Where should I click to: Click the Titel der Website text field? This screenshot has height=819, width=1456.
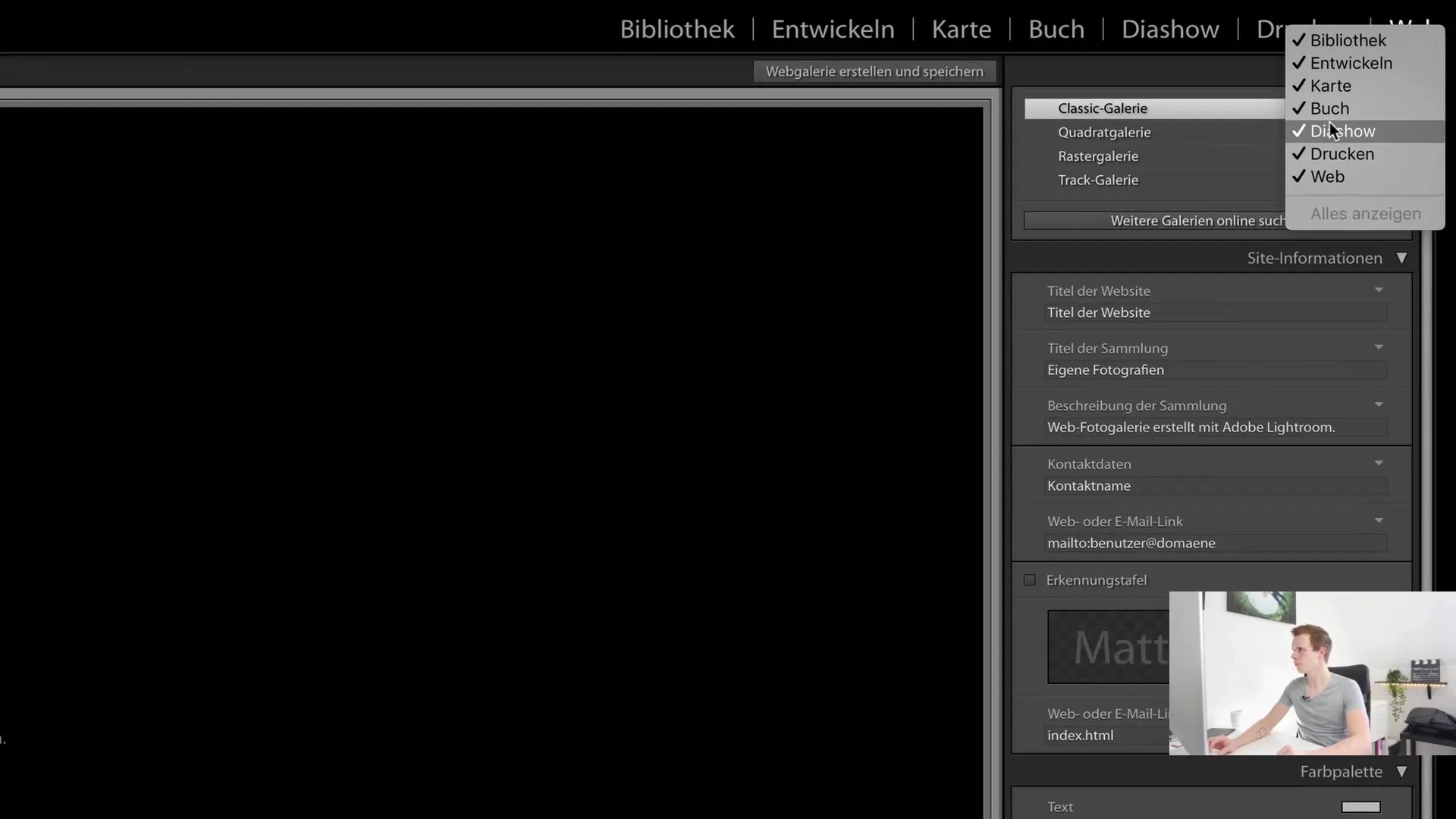(1216, 312)
